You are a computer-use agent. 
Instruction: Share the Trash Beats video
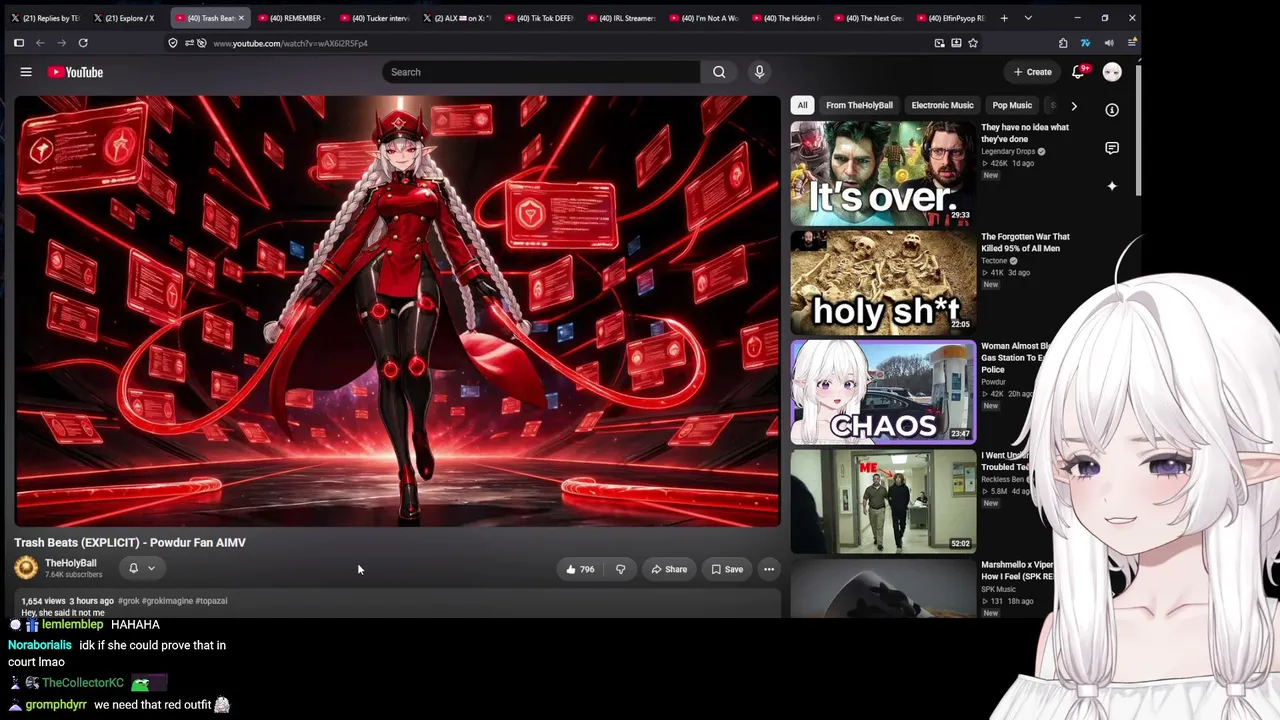[x=669, y=569]
